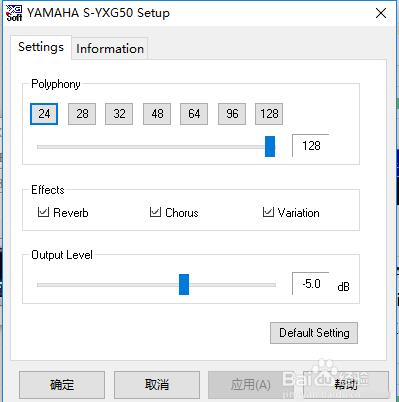Switch to the Information tab
Image resolution: width=399 pixels, height=402 pixels.
point(110,49)
